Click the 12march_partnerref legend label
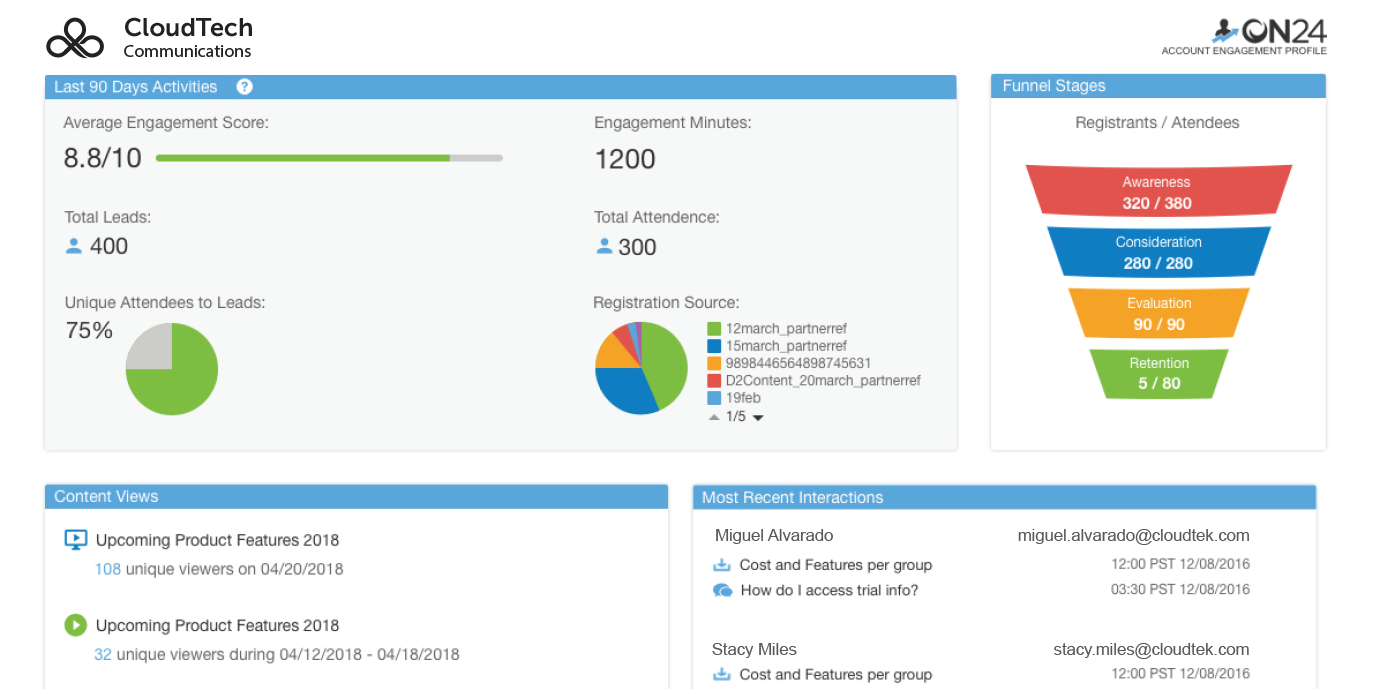The image size is (1378, 689). pos(786,329)
